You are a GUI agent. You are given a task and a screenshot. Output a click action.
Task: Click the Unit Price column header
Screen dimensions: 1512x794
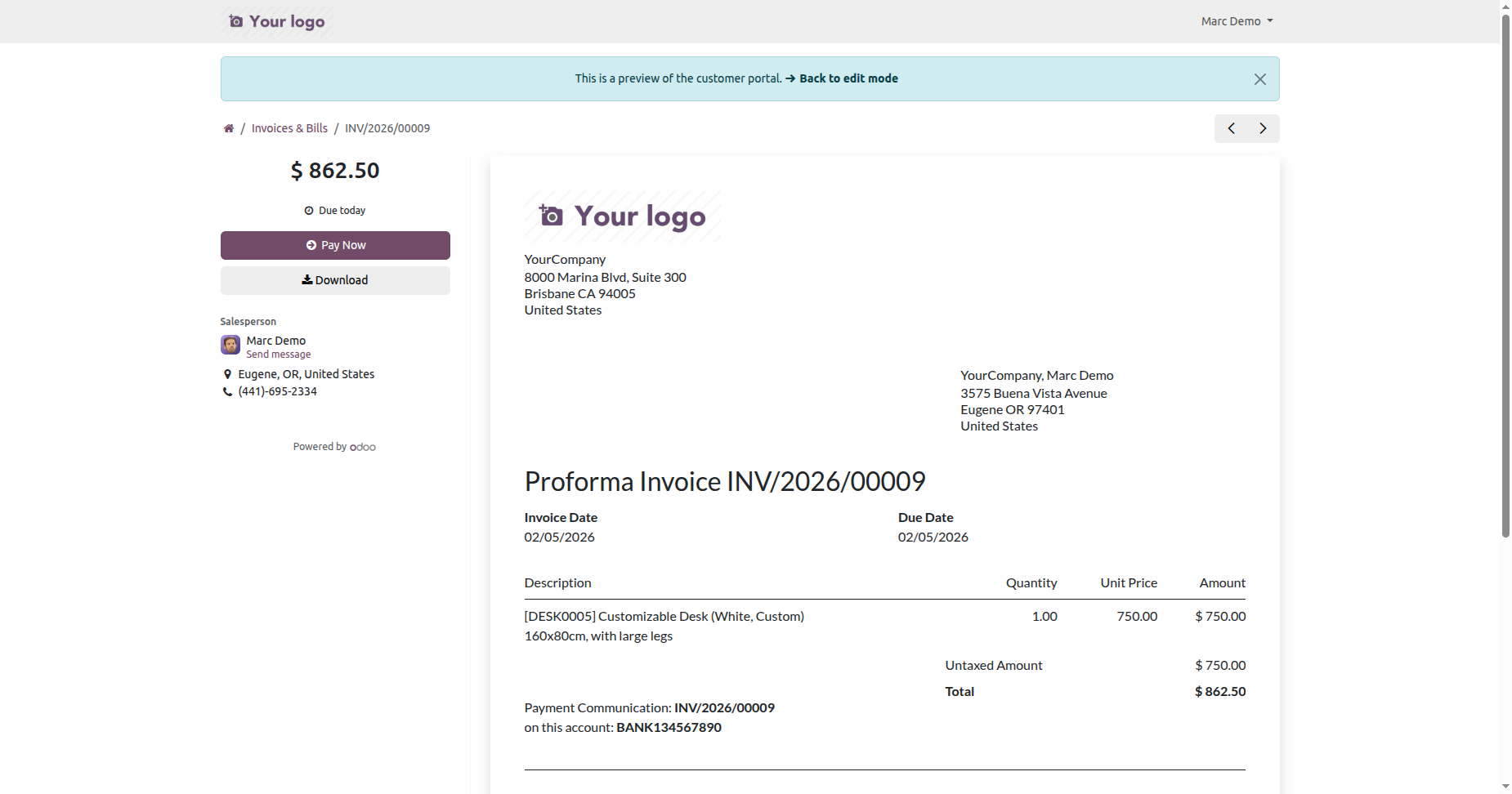click(x=1129, y=583)
